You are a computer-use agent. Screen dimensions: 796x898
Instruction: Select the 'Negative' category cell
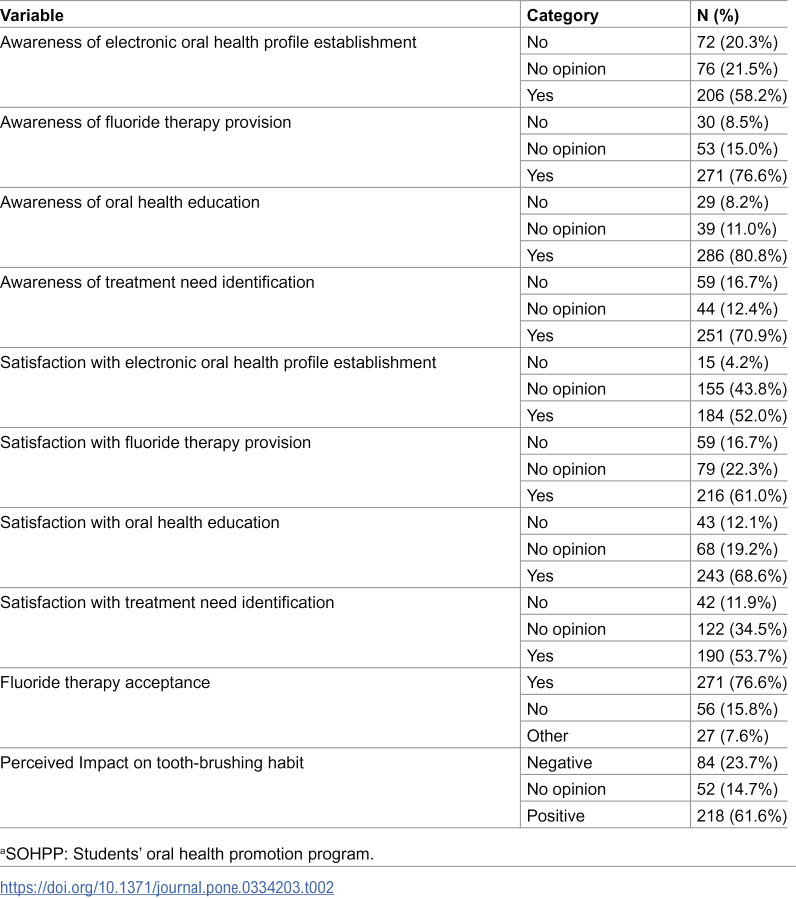[559, 763]
